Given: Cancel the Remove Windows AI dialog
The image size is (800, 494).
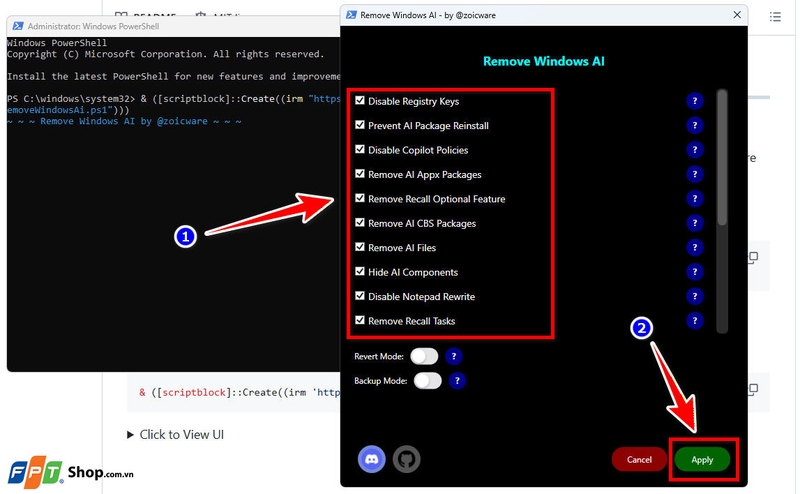Looking at the screenshot, I should pyautogui.click(x=639, y=459).
